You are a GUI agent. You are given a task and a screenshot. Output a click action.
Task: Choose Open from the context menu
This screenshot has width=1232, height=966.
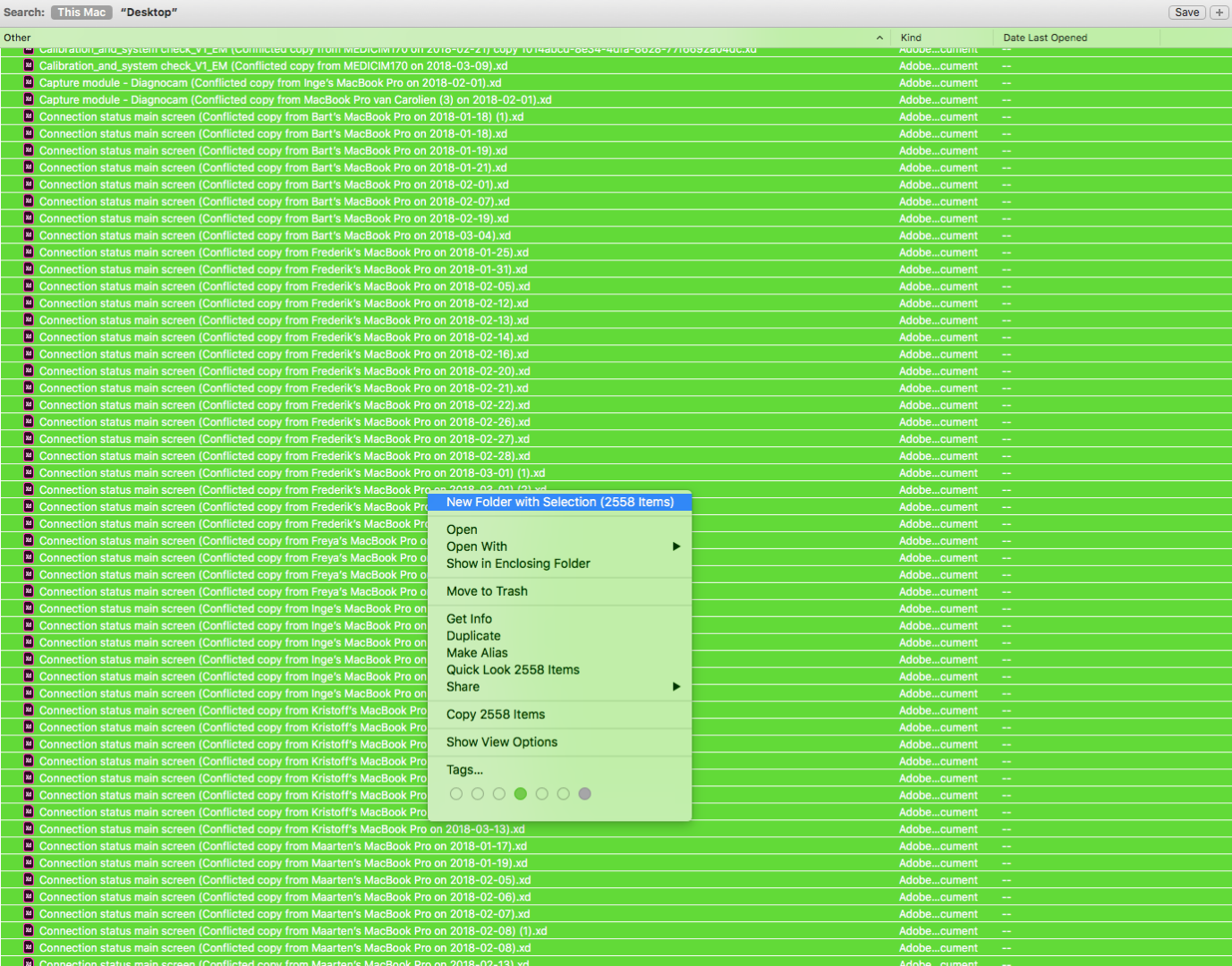(x=560, y=530)
